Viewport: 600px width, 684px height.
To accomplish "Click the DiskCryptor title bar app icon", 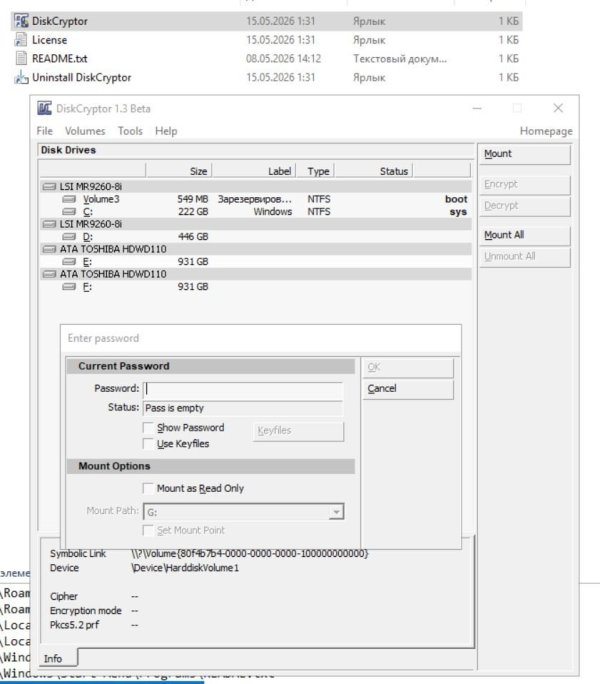I will [44, 108].
